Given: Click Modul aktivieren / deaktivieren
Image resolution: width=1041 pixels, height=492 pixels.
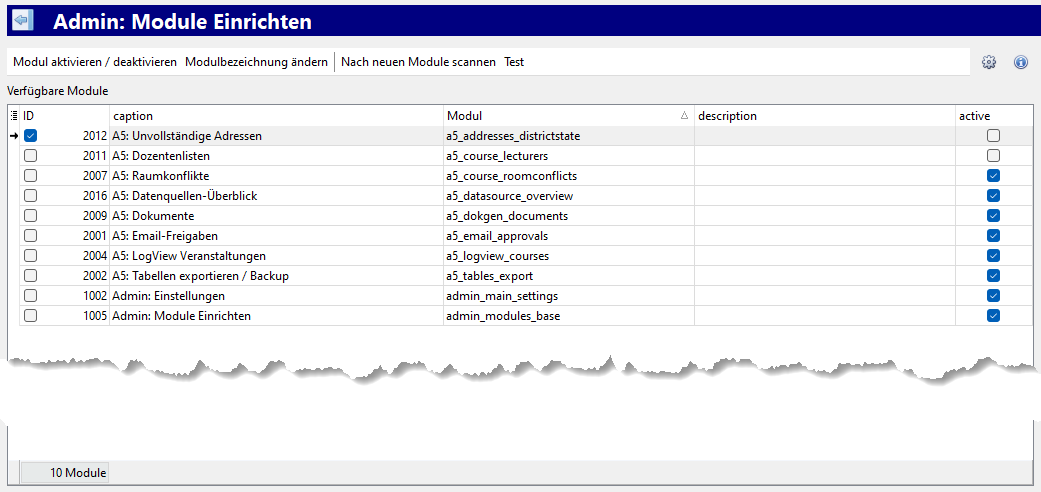Looking at the screenshot, I should (95, 62).
